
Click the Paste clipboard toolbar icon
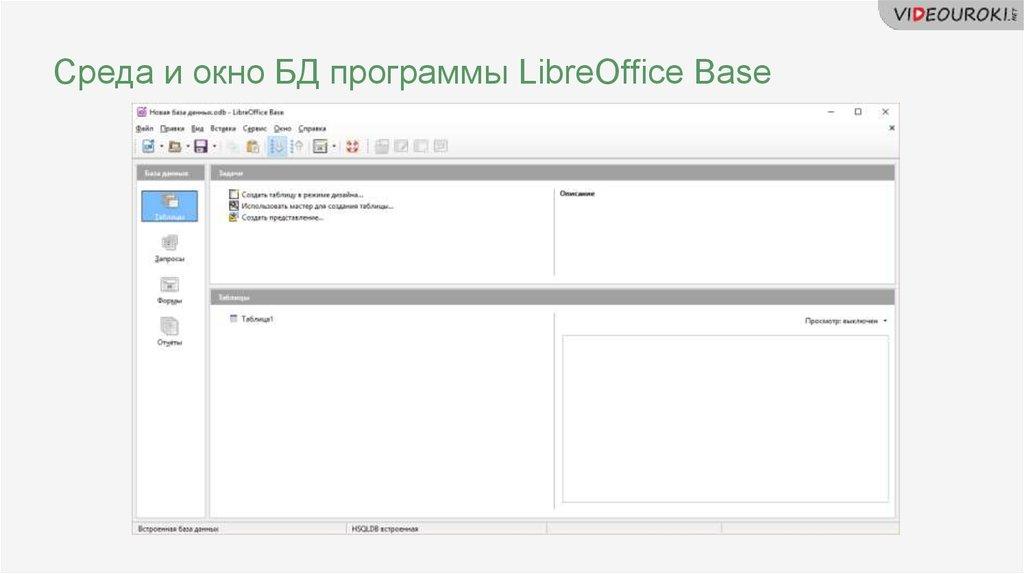[x=253, y=146]
